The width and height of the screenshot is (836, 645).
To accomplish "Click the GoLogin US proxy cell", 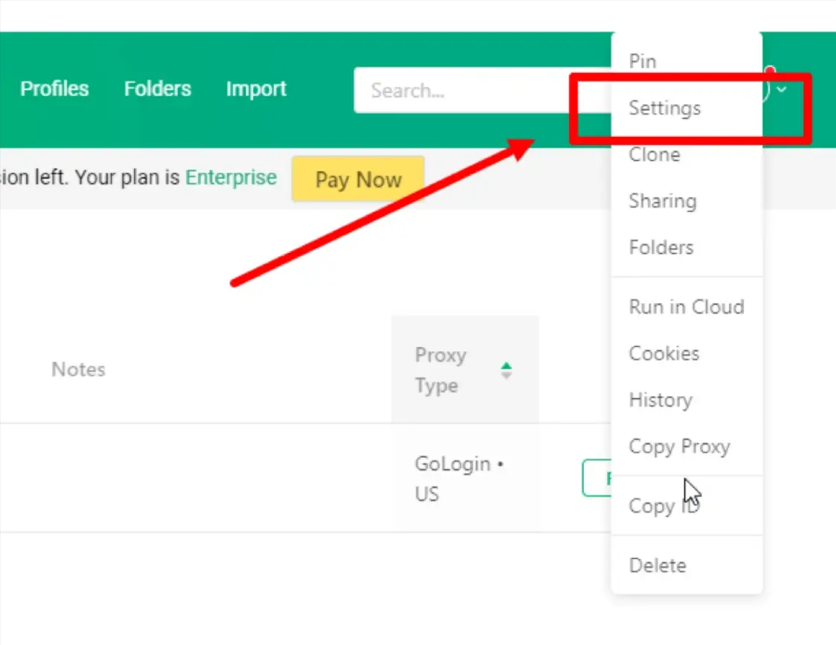I will coord(459,479).
